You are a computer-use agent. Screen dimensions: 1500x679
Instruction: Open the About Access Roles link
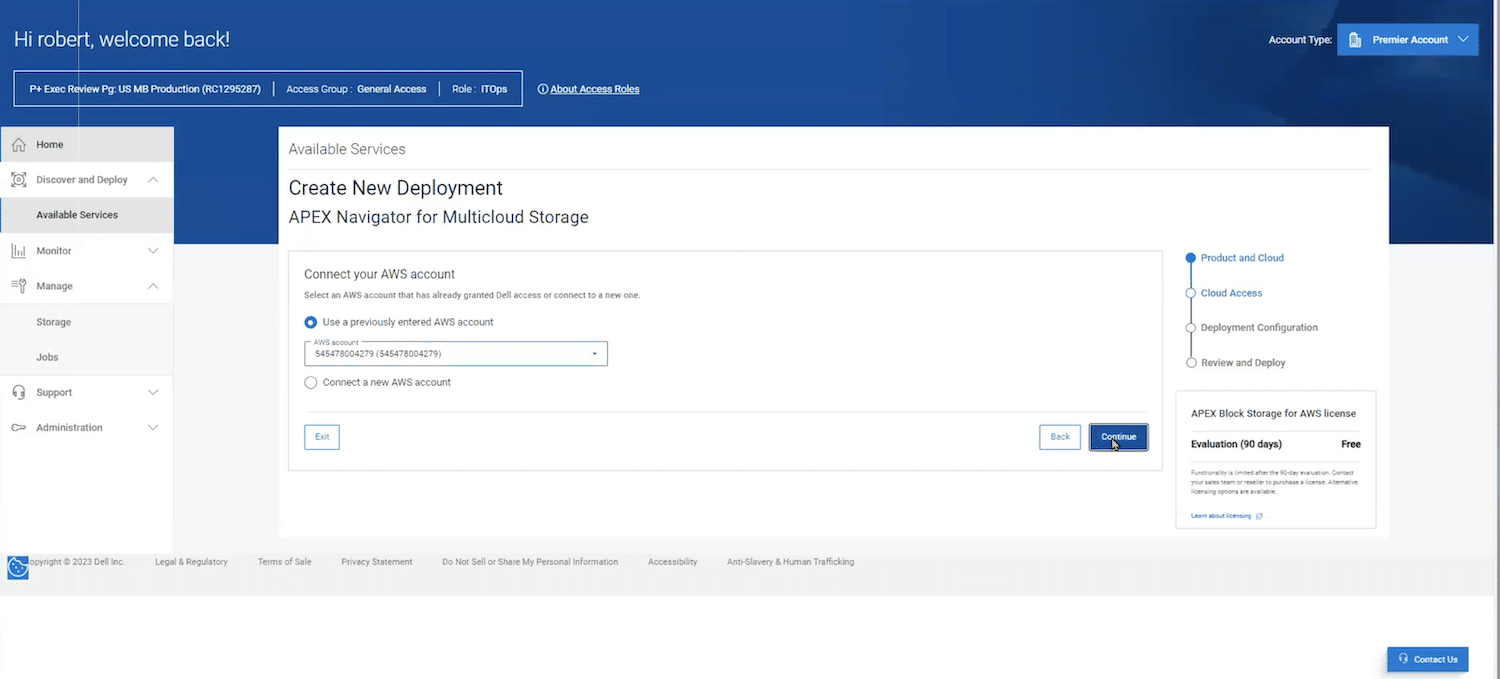tap(595, 89)
